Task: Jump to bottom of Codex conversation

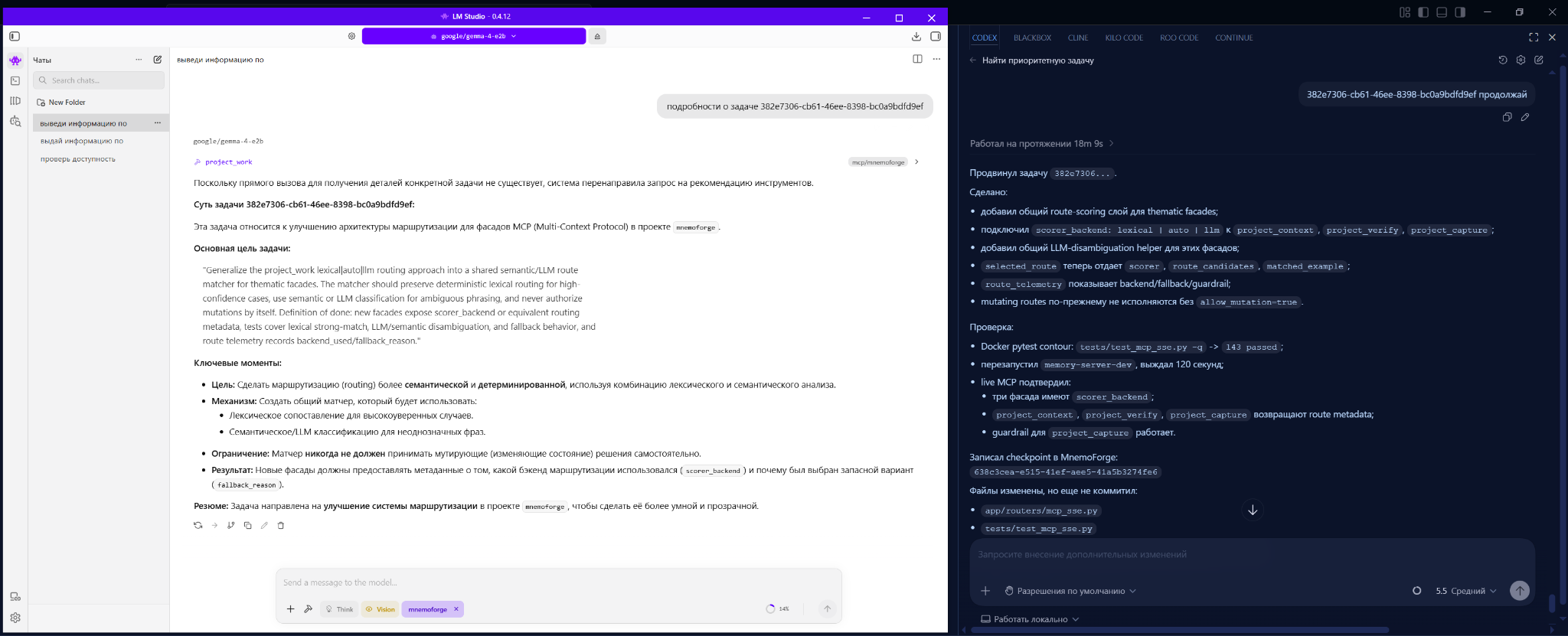Action: pos(1253,510)
